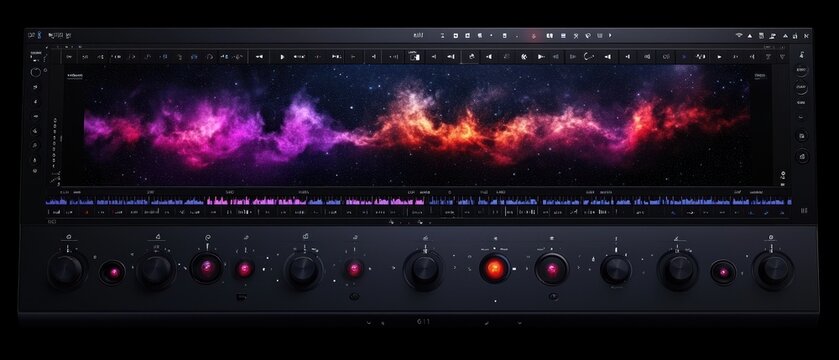Click the black knob just left of the orange button

click(x=424, y=270)
